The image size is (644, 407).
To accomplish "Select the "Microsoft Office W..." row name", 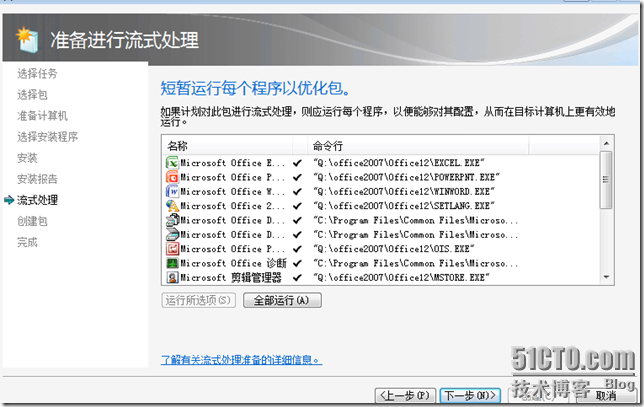I will point(232,192).
